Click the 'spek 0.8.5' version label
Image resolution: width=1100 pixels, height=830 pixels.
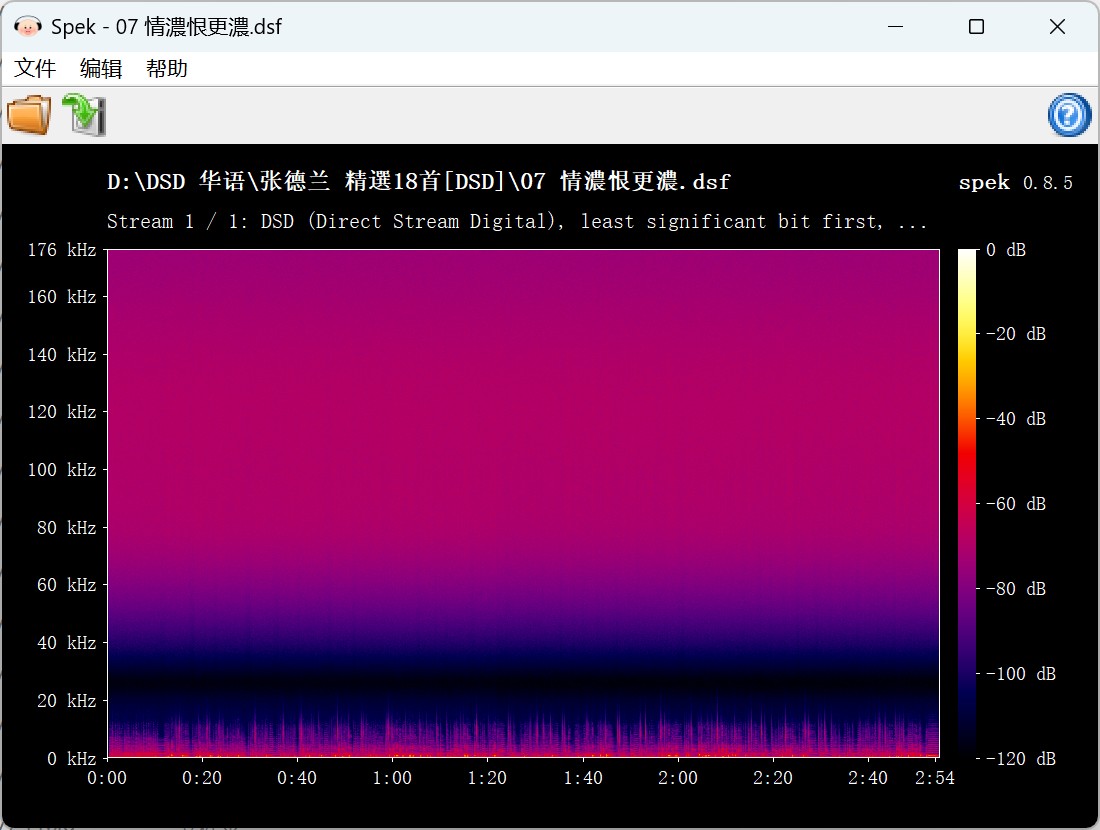pos(1015,182)
